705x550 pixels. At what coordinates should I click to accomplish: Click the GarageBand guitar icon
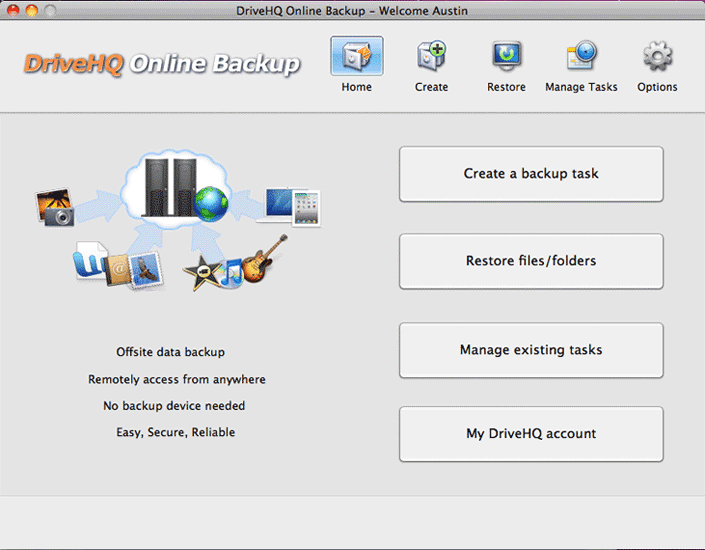tap(264, 259)
